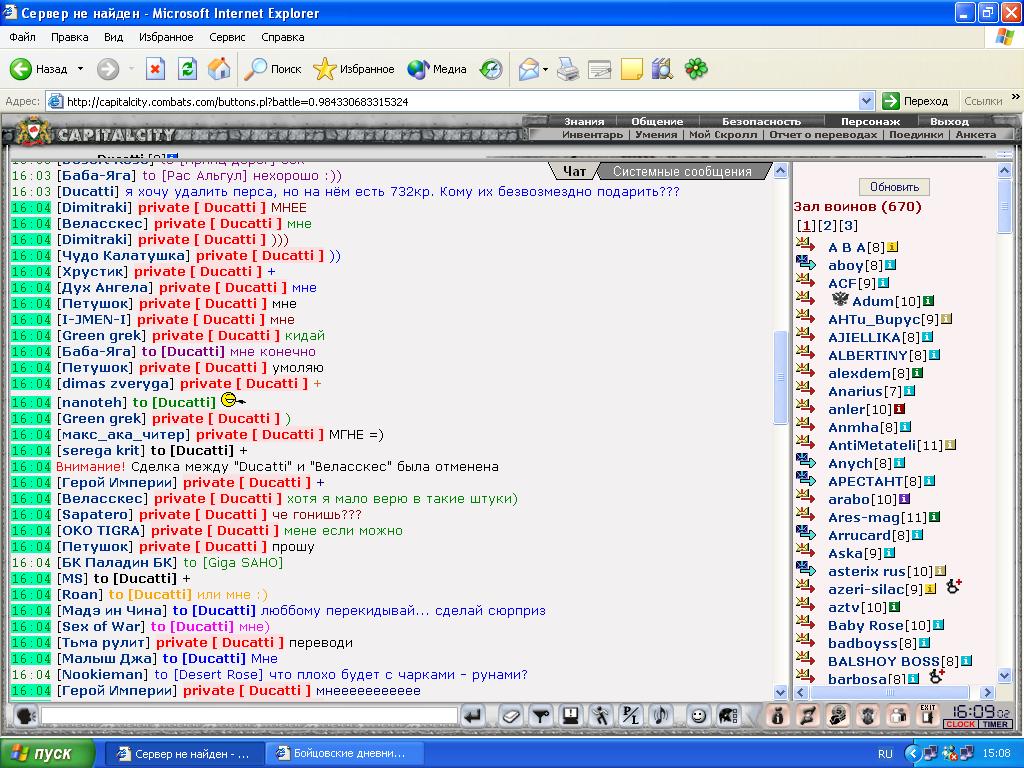Viewport: 1024px width, 768px height.
Task: Refresh the page using the green arrows icon
Action: [187, 69]
